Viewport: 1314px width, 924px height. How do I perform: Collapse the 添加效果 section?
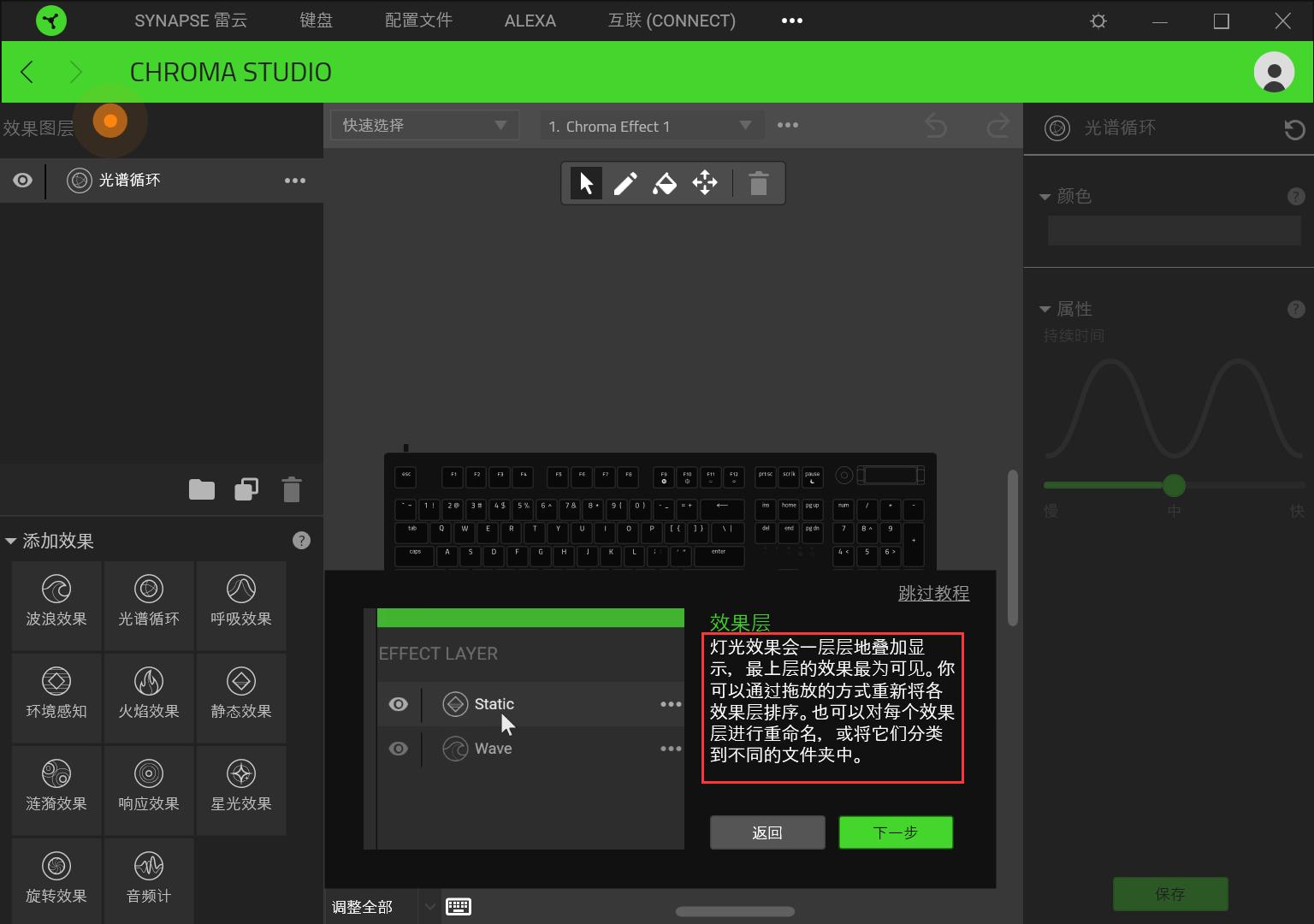click(11, 541)
